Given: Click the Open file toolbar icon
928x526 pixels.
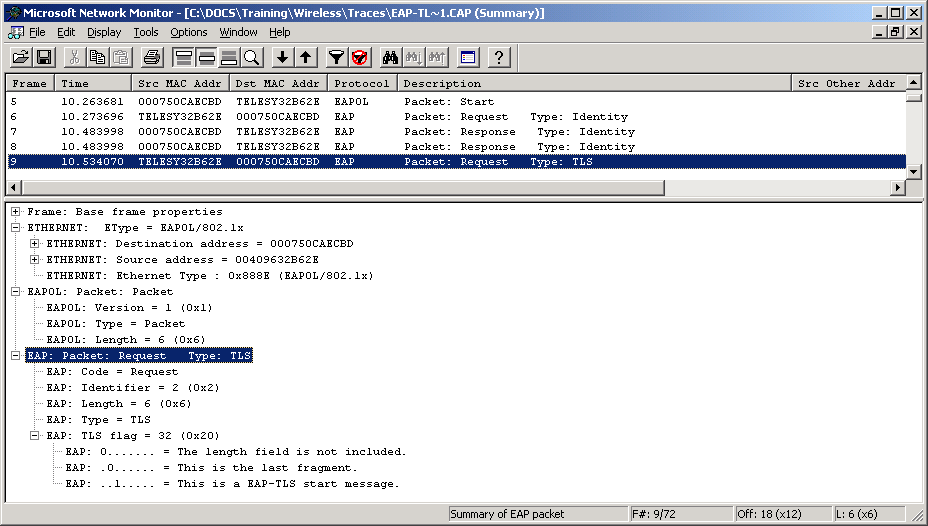Looking at the screenshot, I should (19, 57).
